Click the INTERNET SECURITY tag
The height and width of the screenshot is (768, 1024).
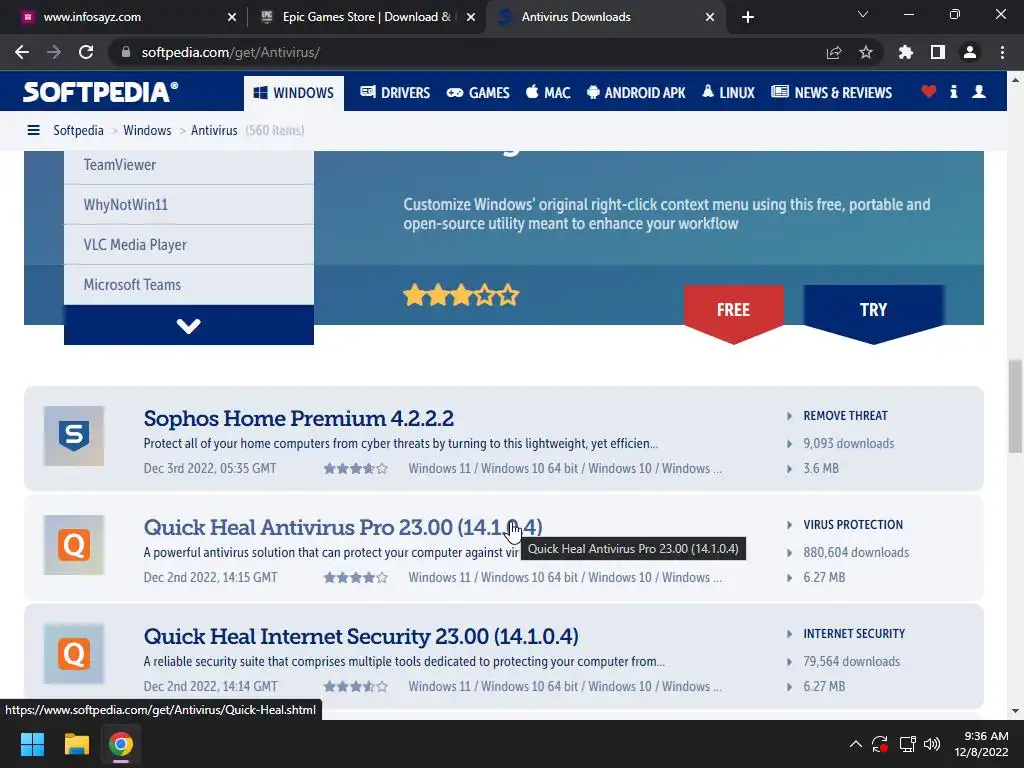click(x=854, y=634)
